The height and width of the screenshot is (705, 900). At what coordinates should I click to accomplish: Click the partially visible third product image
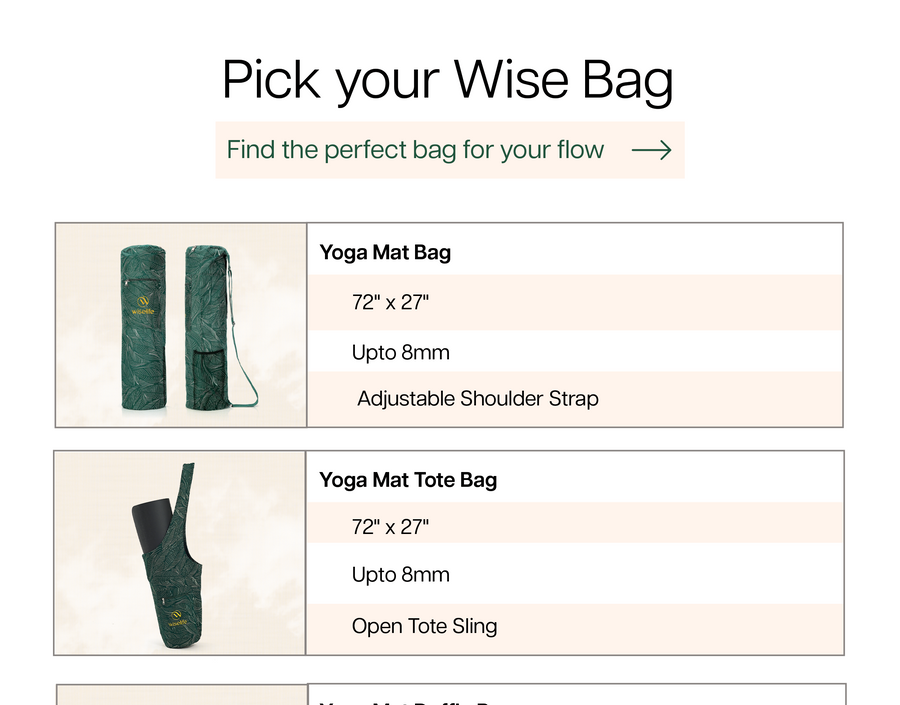[x=181, y=696]
